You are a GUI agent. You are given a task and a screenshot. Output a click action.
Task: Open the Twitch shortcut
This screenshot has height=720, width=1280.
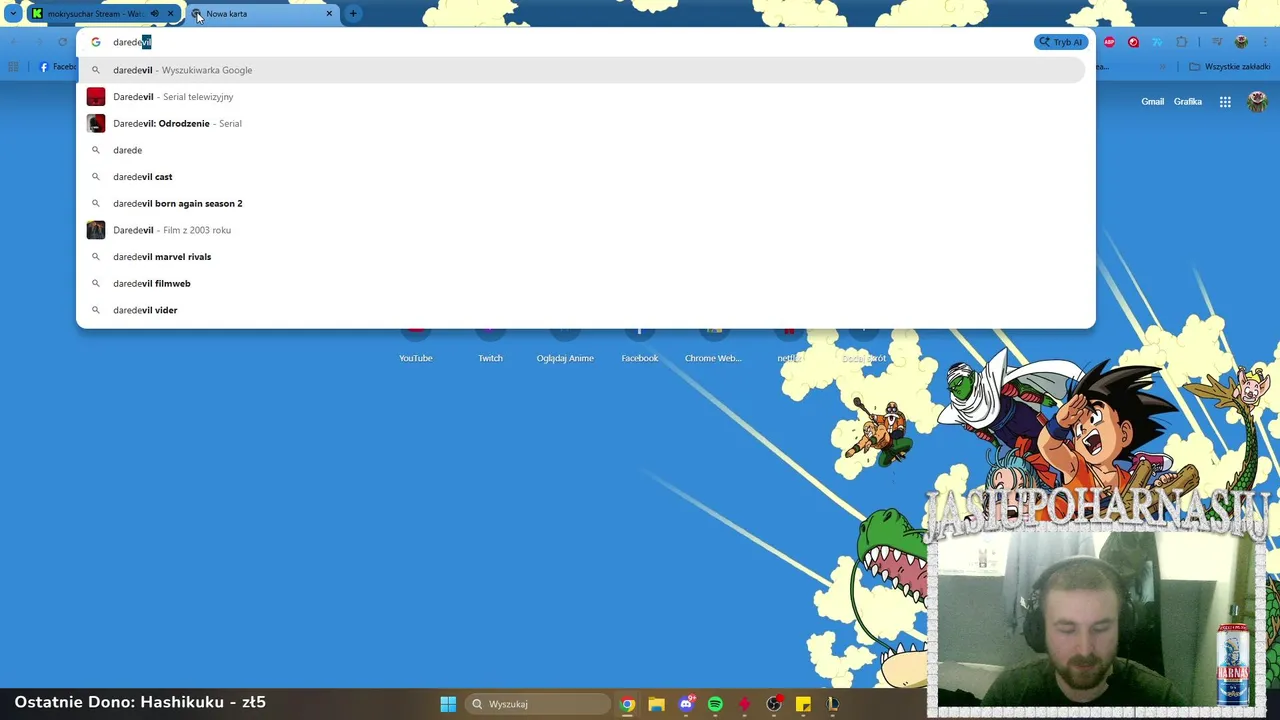490,346
